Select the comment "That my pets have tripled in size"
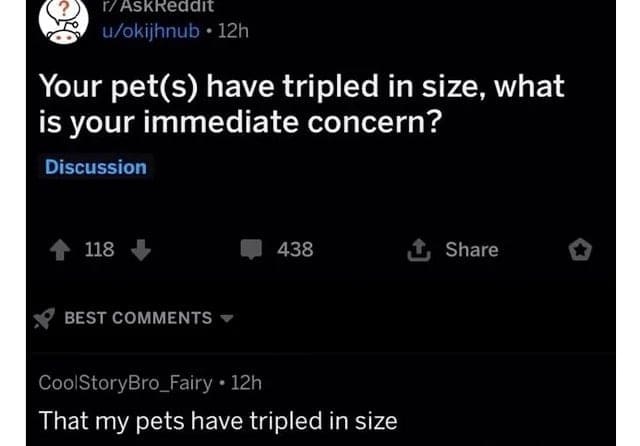Screen dimensions: 640x446 (x=217, y=420)
